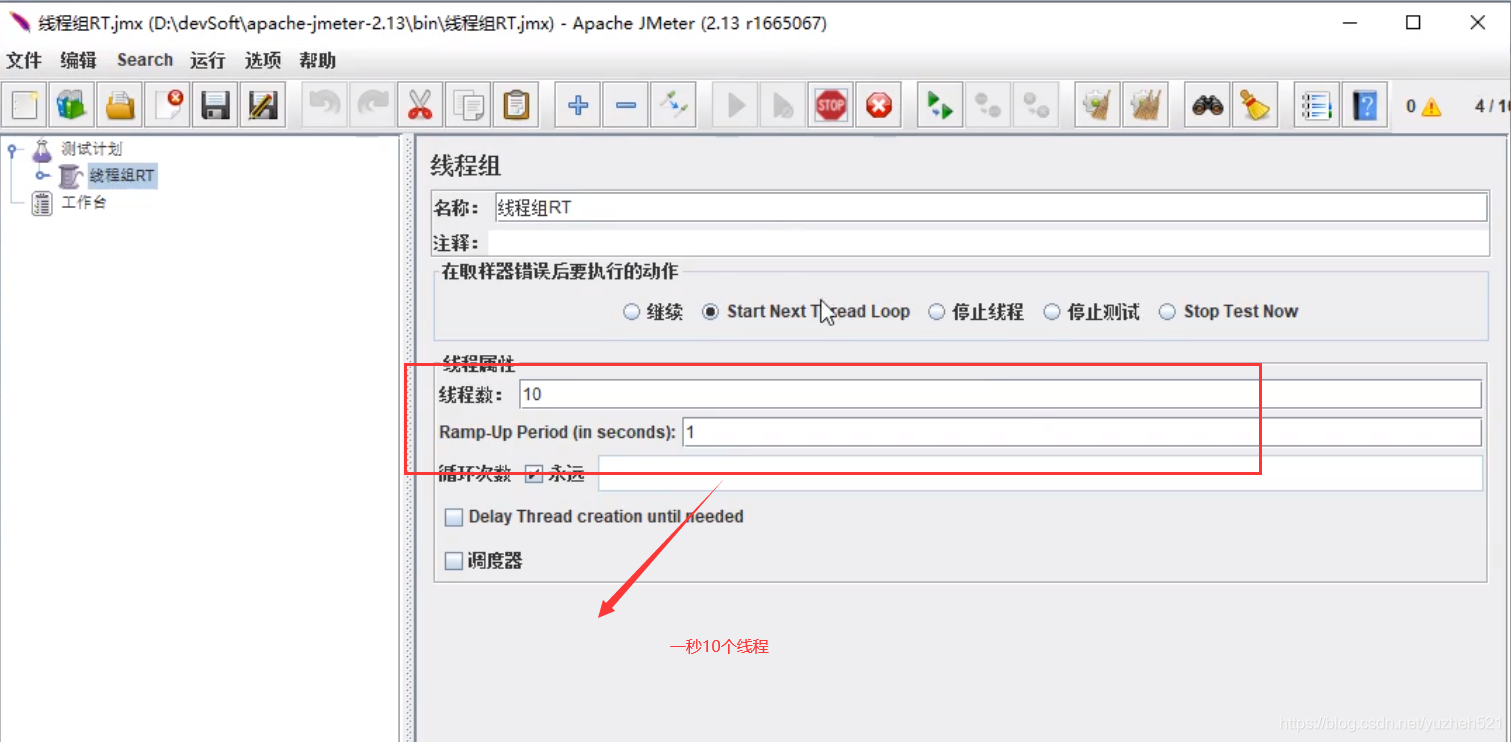Clear current results
Viewport: 1511px width, 742px height.
click(x=1098, y=104)
